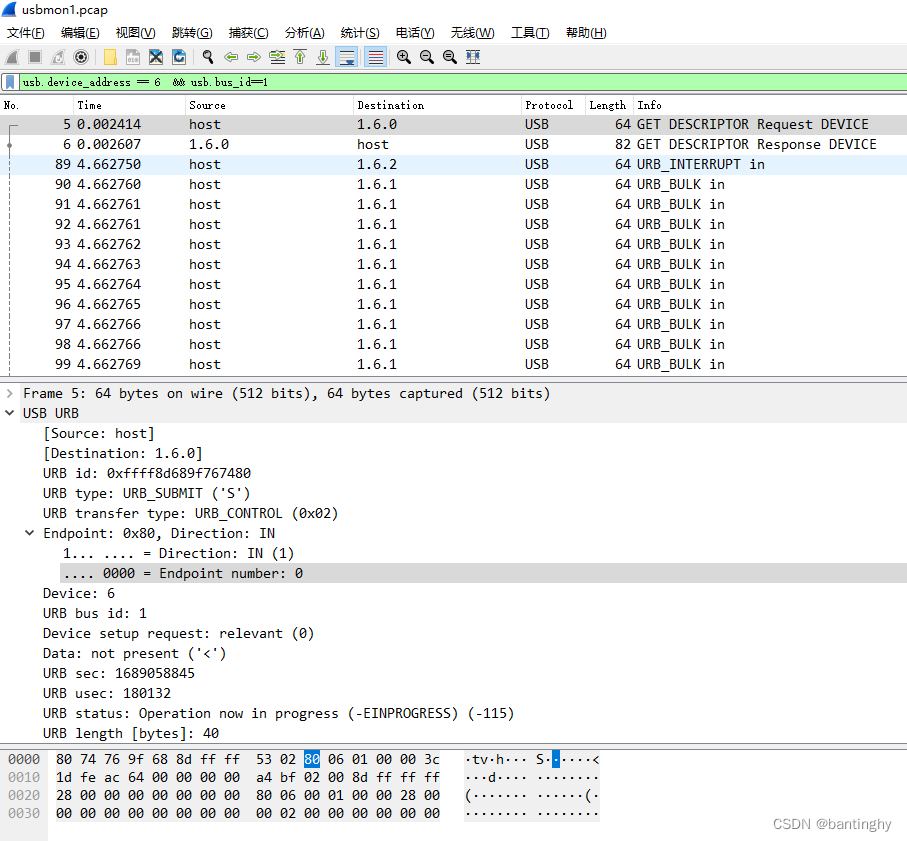Open the 跳转(G) menu
Image resolution: width=907 pixels, height=841 pixels.
[192, 33]
